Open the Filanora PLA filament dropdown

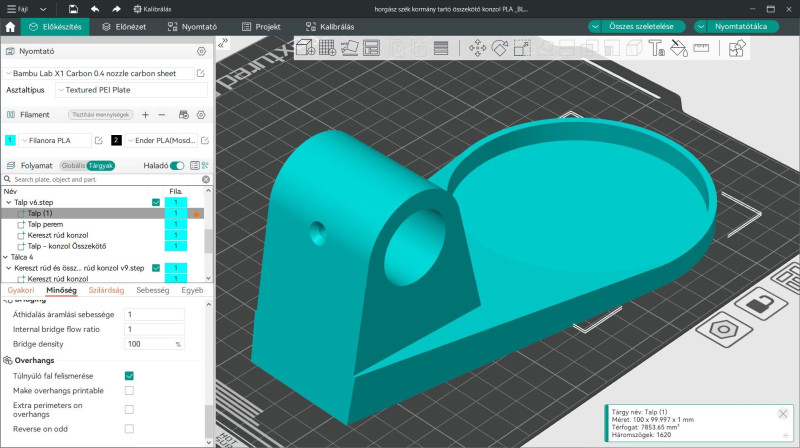click(55, 140)
